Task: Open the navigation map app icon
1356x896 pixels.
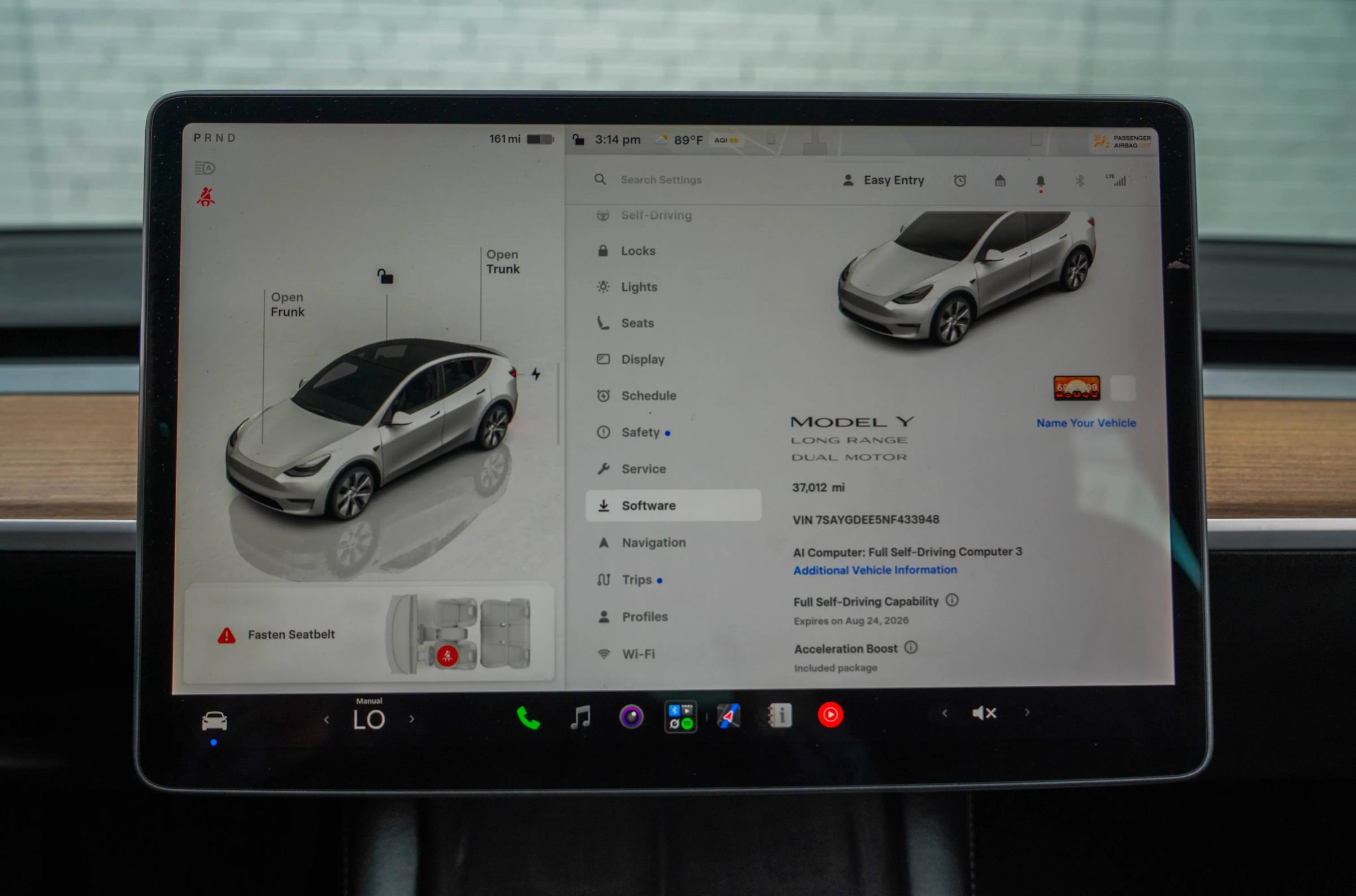Action: [x=729, y=716]
